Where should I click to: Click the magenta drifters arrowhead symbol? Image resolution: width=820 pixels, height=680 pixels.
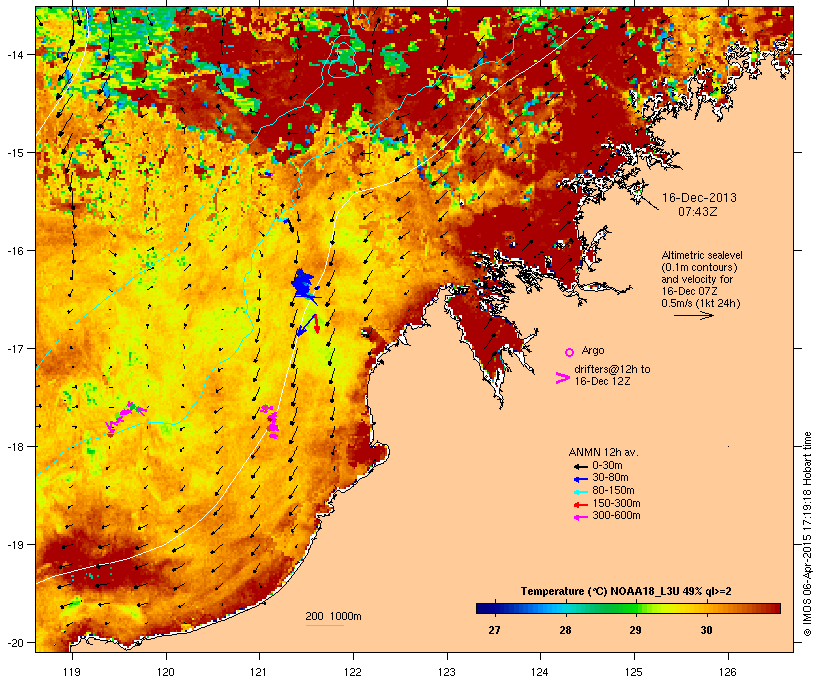pos(563,378)
